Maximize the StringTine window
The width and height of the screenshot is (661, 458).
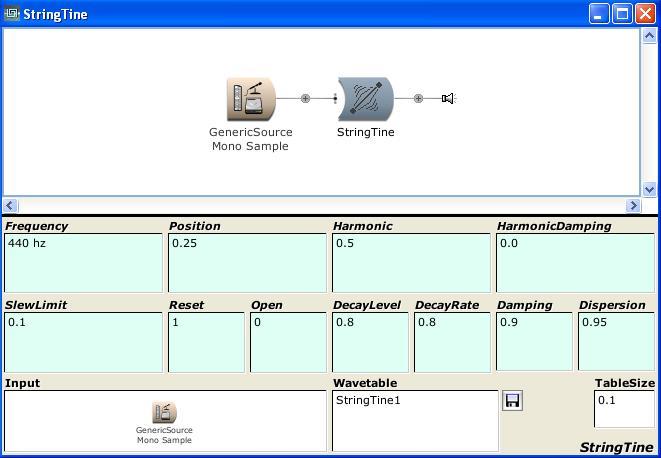coord(622,14)
